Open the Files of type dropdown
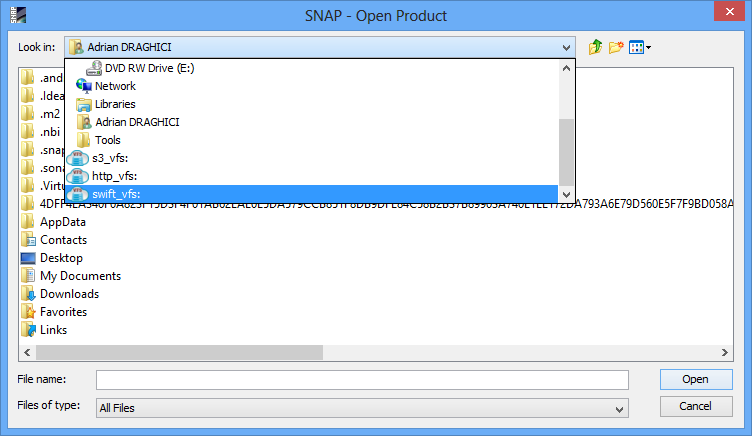Screen dimensions: 752x436 [x=362, y=408]
